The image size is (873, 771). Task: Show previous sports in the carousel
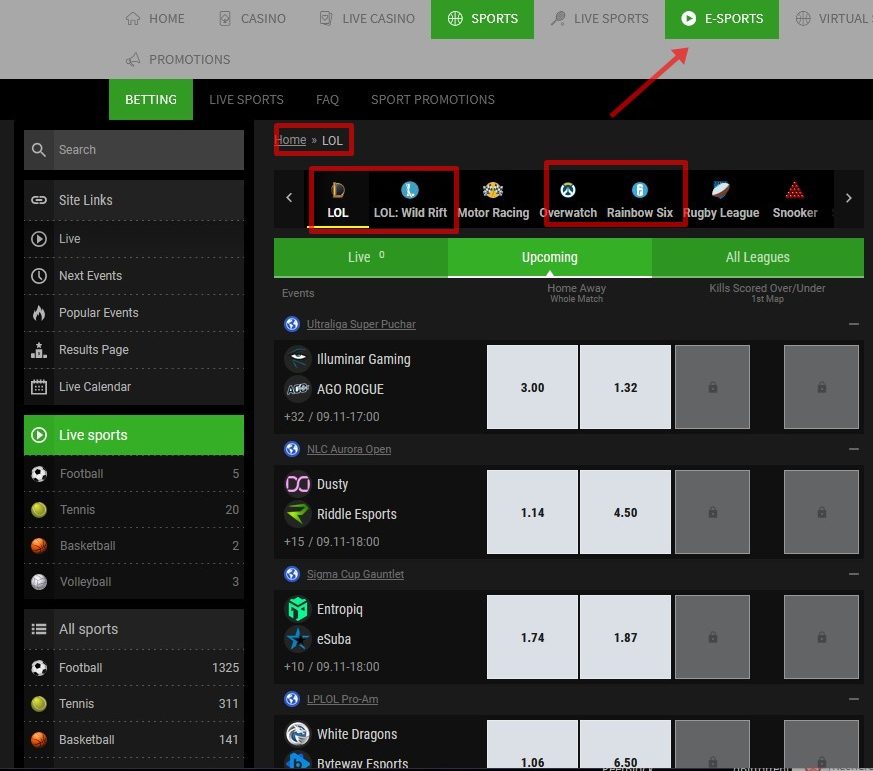(289, 198)
